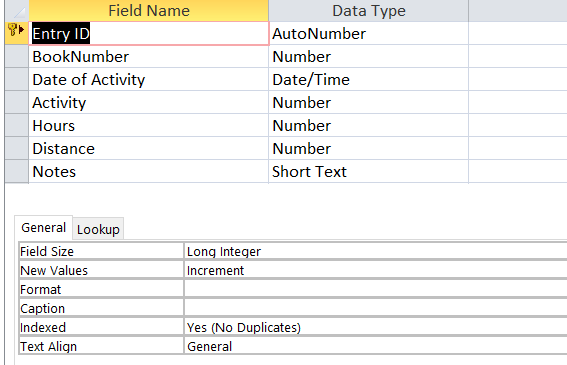This screenshot has height=365, width=567.
Task: Select the Distance row selector
Action: pyautogui.click(x=17, y=149)
